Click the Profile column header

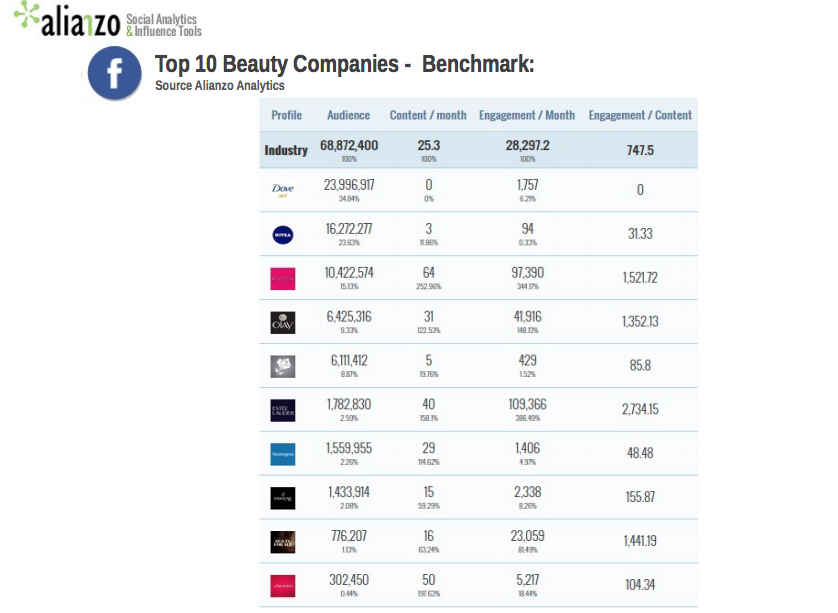286,115
